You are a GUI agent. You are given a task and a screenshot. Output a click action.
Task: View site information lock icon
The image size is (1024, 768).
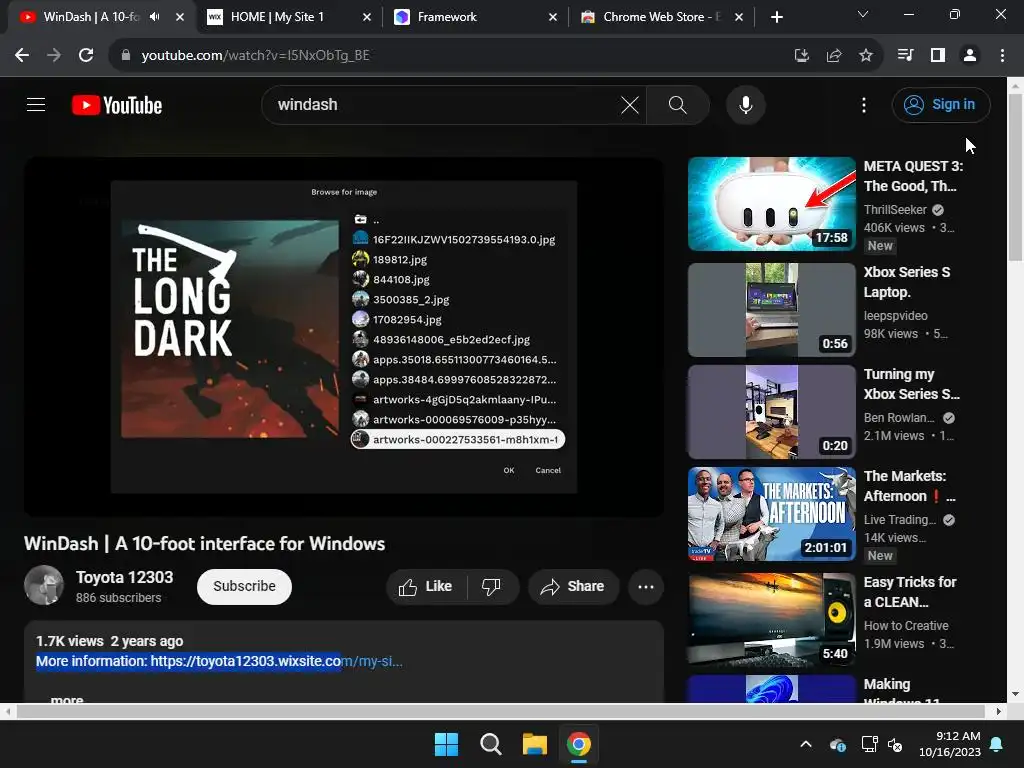point(126,56)
